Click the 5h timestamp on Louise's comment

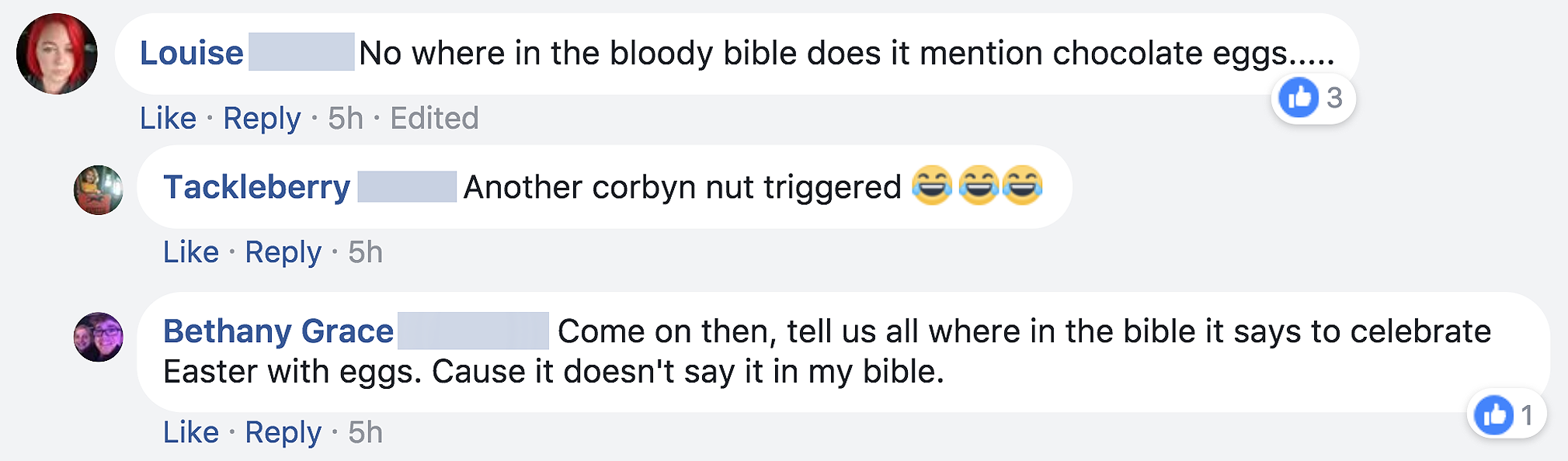click(346, 119)
